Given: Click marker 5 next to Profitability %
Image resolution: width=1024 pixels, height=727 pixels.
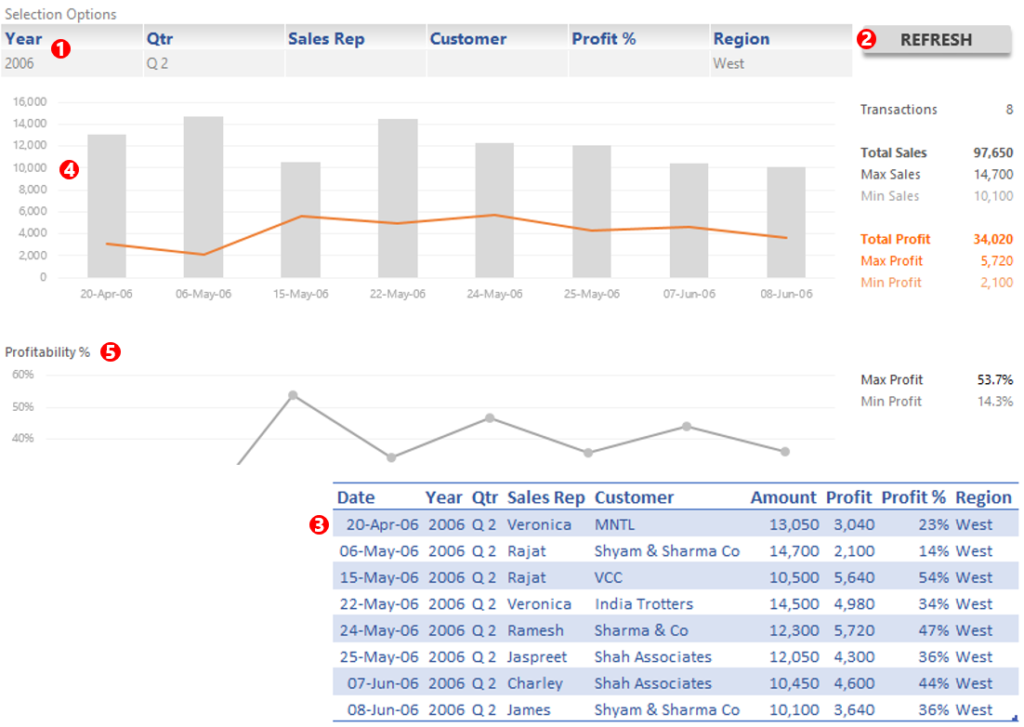Looking at the screenshot, I should (x=111, y=352).
